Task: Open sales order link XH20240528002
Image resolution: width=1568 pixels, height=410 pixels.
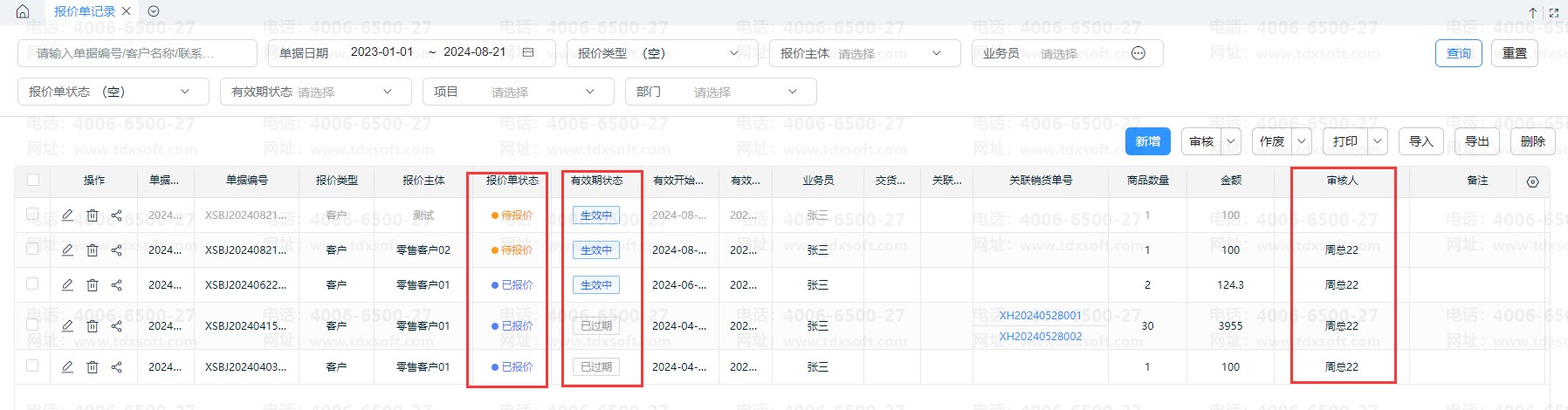Action: (1040, 337)
